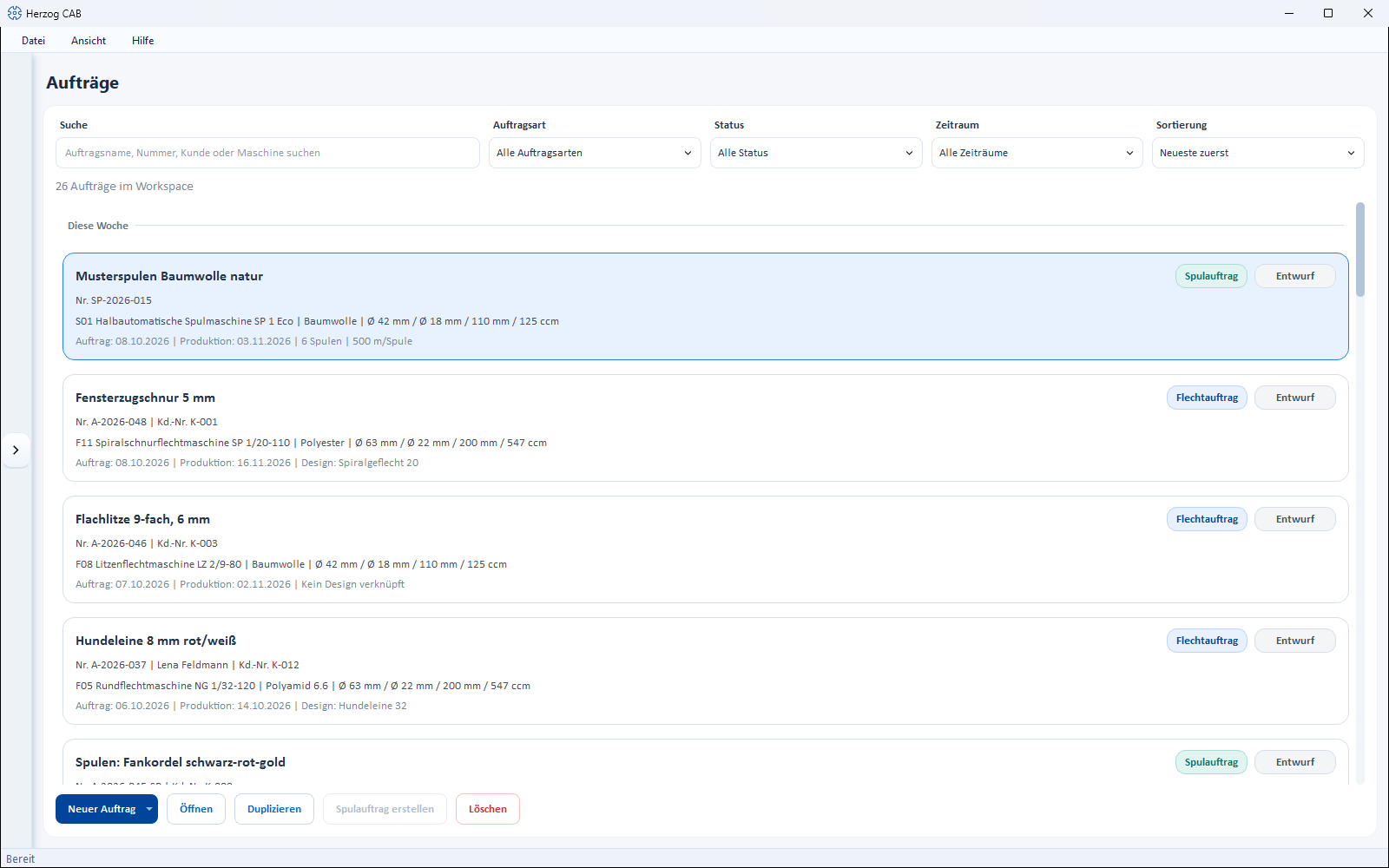
Task: Select the Flachlitze 9-fach, 6 mm order
Action: tap(705, 549)
